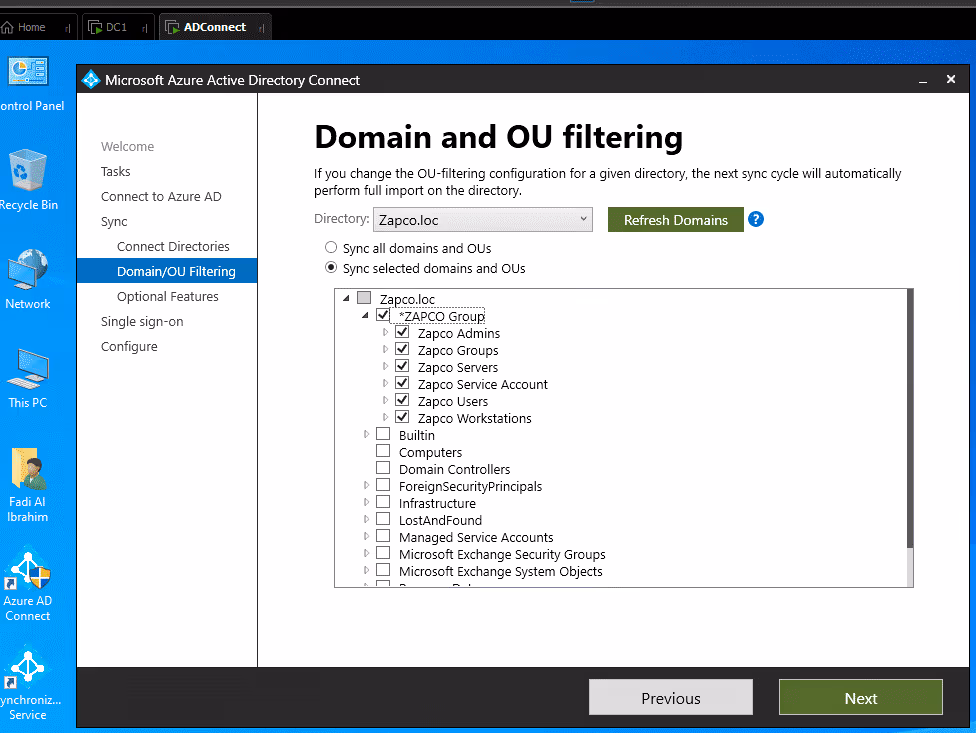Check the ForeignSecurityPrincipals checkbox
The height and width of the screenshot is (733, 976).
(383, 485)
